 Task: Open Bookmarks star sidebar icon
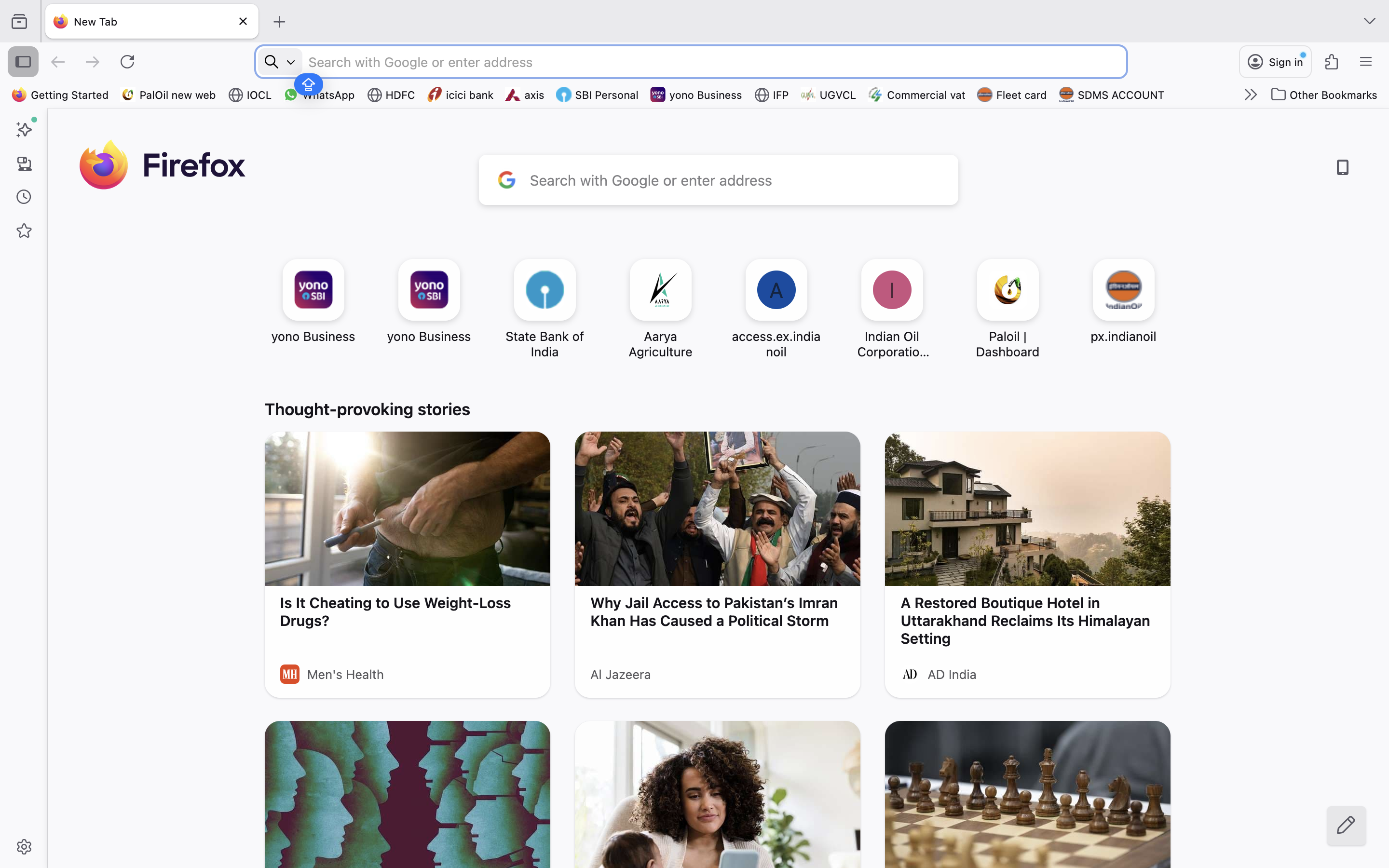24,231
